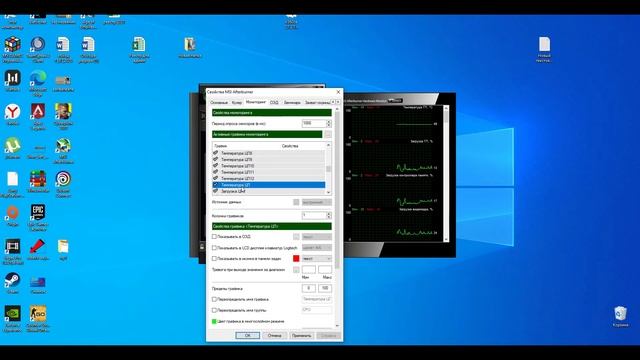Image resolution: width=640 pixels, height=360 pixels.
Task: Open the Захват скриншотов tab
Action: coord(317,102)
